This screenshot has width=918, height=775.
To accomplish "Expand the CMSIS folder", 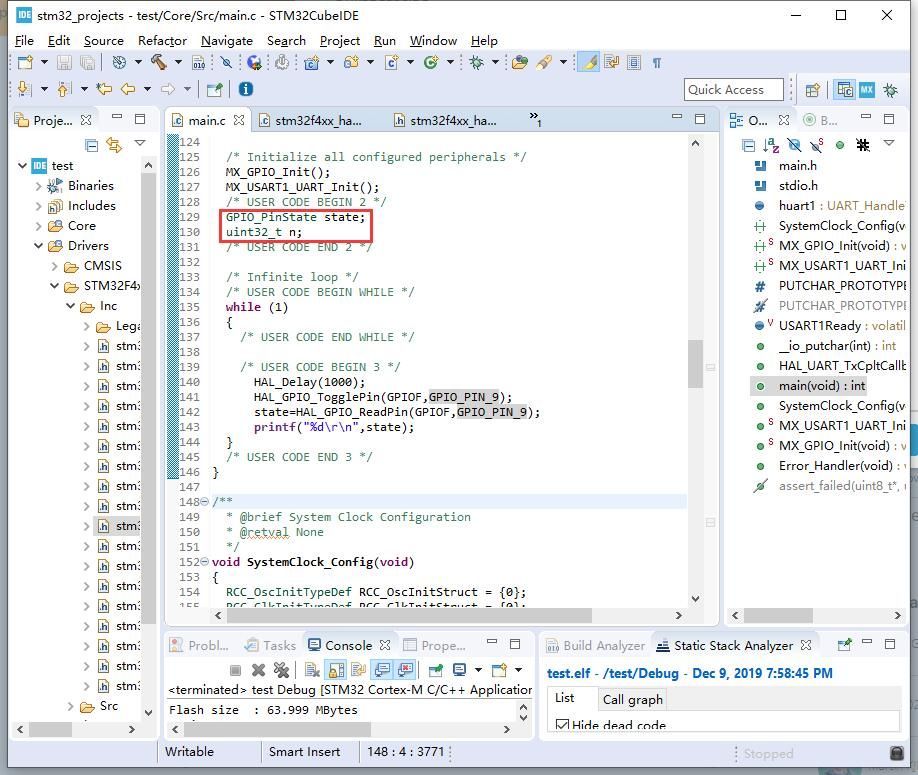I will [54, 266].
